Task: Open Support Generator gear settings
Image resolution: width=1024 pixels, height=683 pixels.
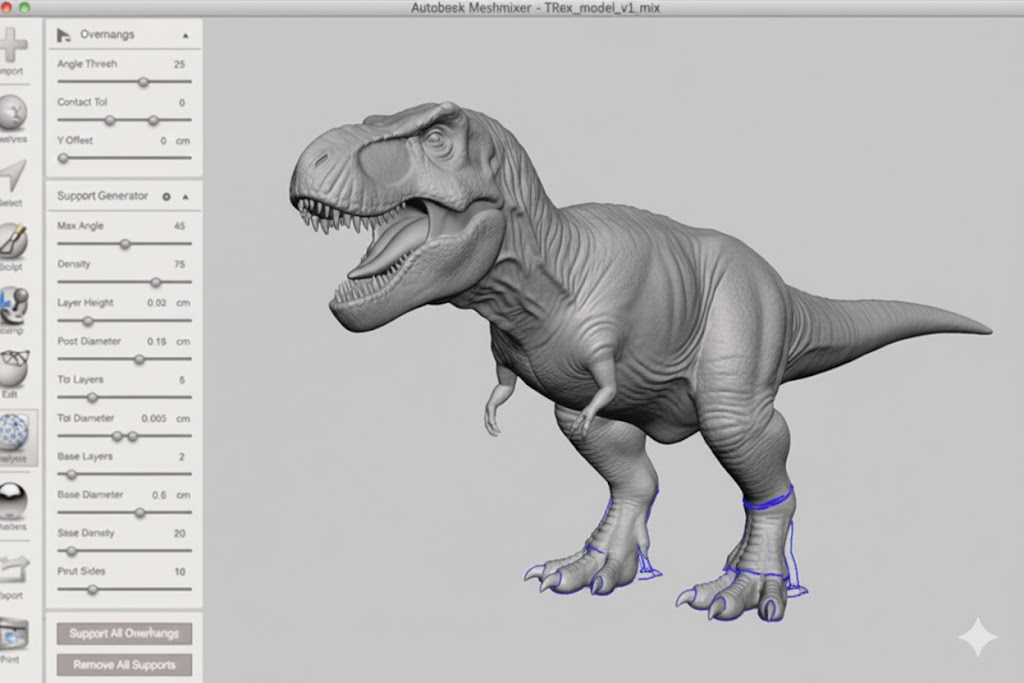Action: point(166,197)
